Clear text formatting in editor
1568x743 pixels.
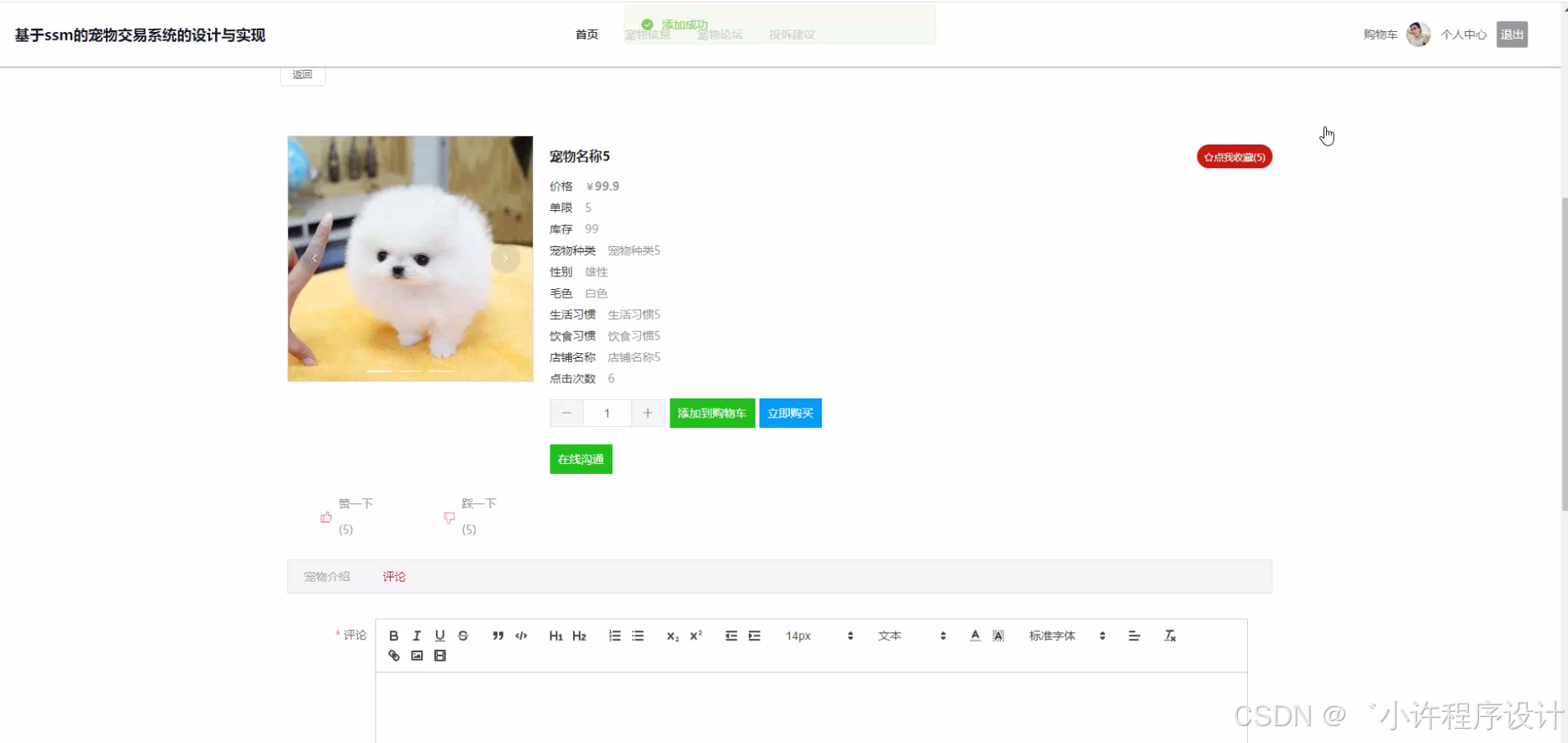(x=1170, y=636)
